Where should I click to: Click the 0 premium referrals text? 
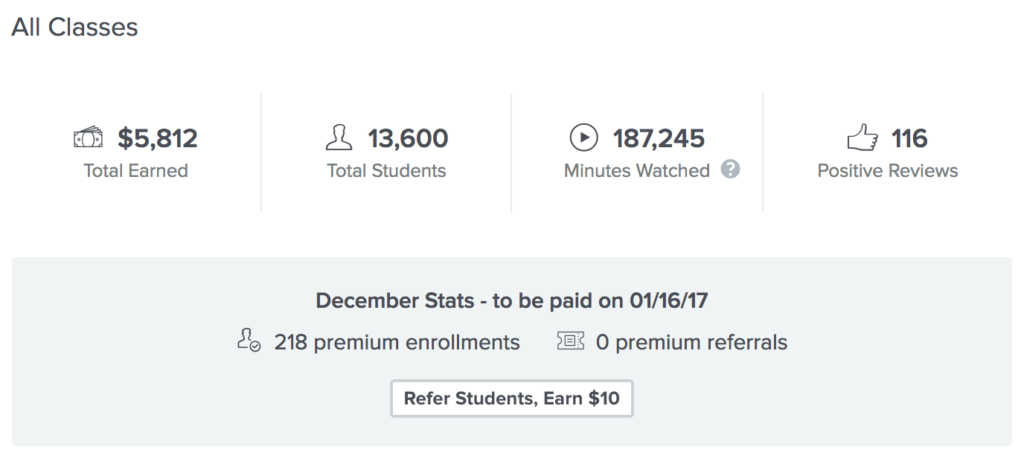(x=691, y=343)
